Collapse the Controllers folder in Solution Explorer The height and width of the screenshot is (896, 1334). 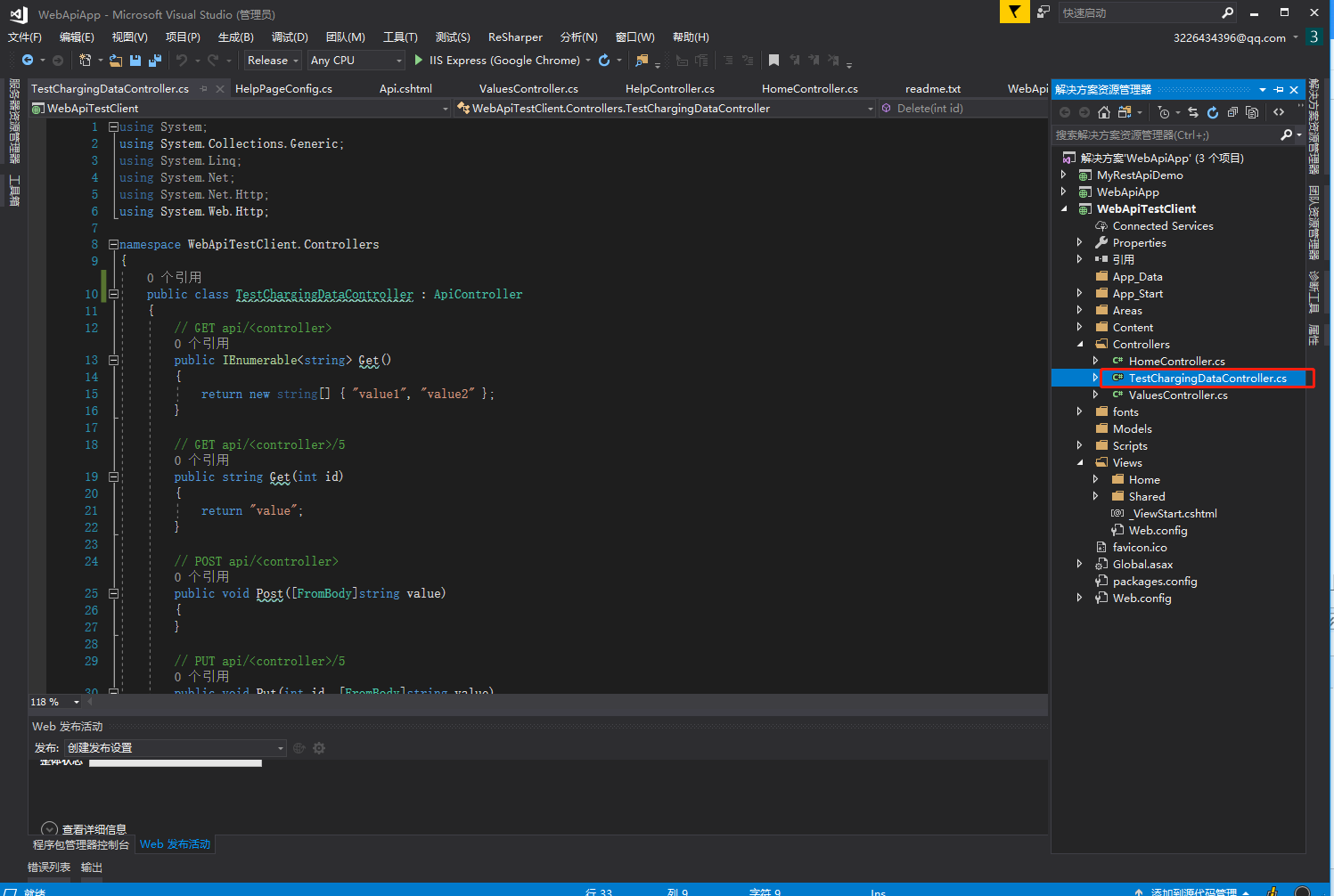point(1080,345)
